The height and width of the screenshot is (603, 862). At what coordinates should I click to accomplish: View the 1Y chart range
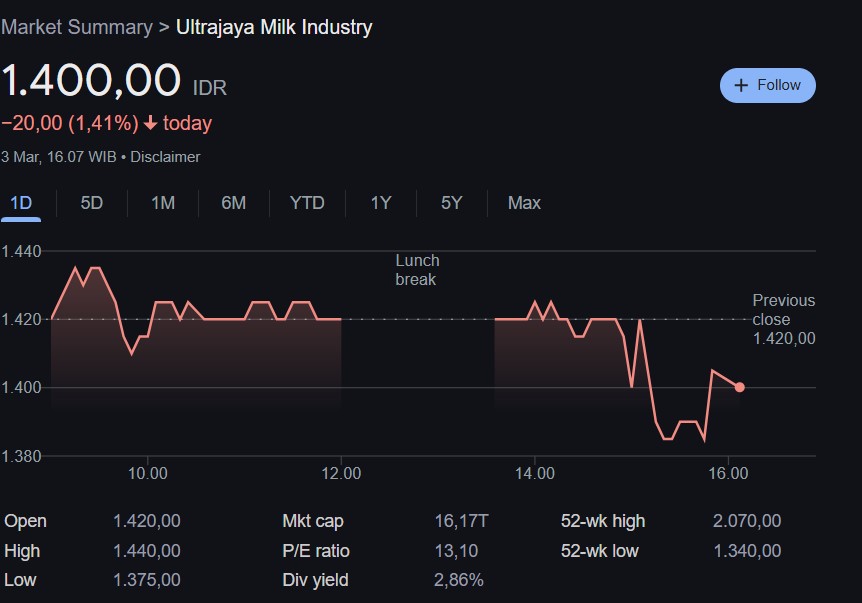tap(381, 203)
